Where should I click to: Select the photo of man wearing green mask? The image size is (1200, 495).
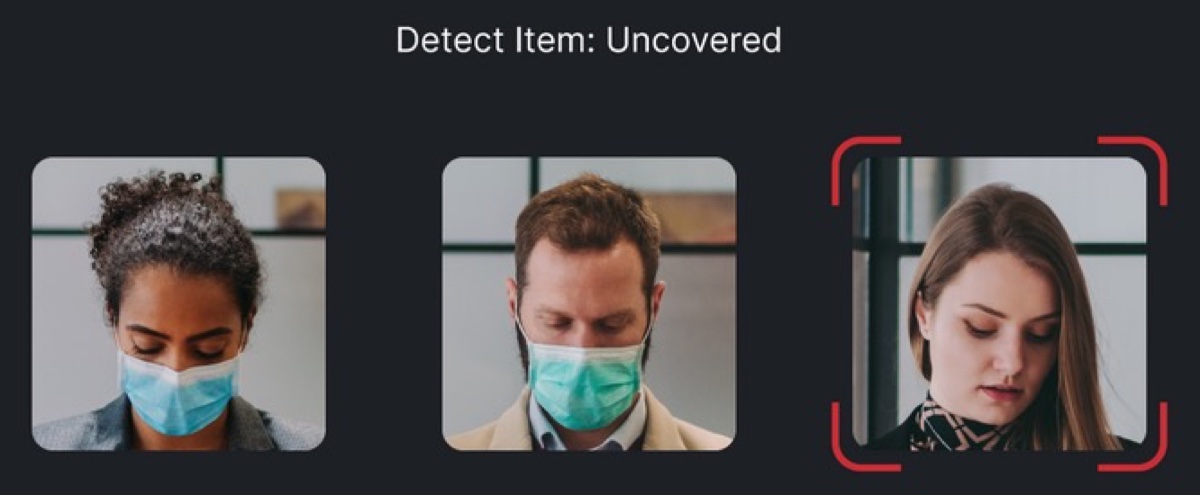coord(589,303)
